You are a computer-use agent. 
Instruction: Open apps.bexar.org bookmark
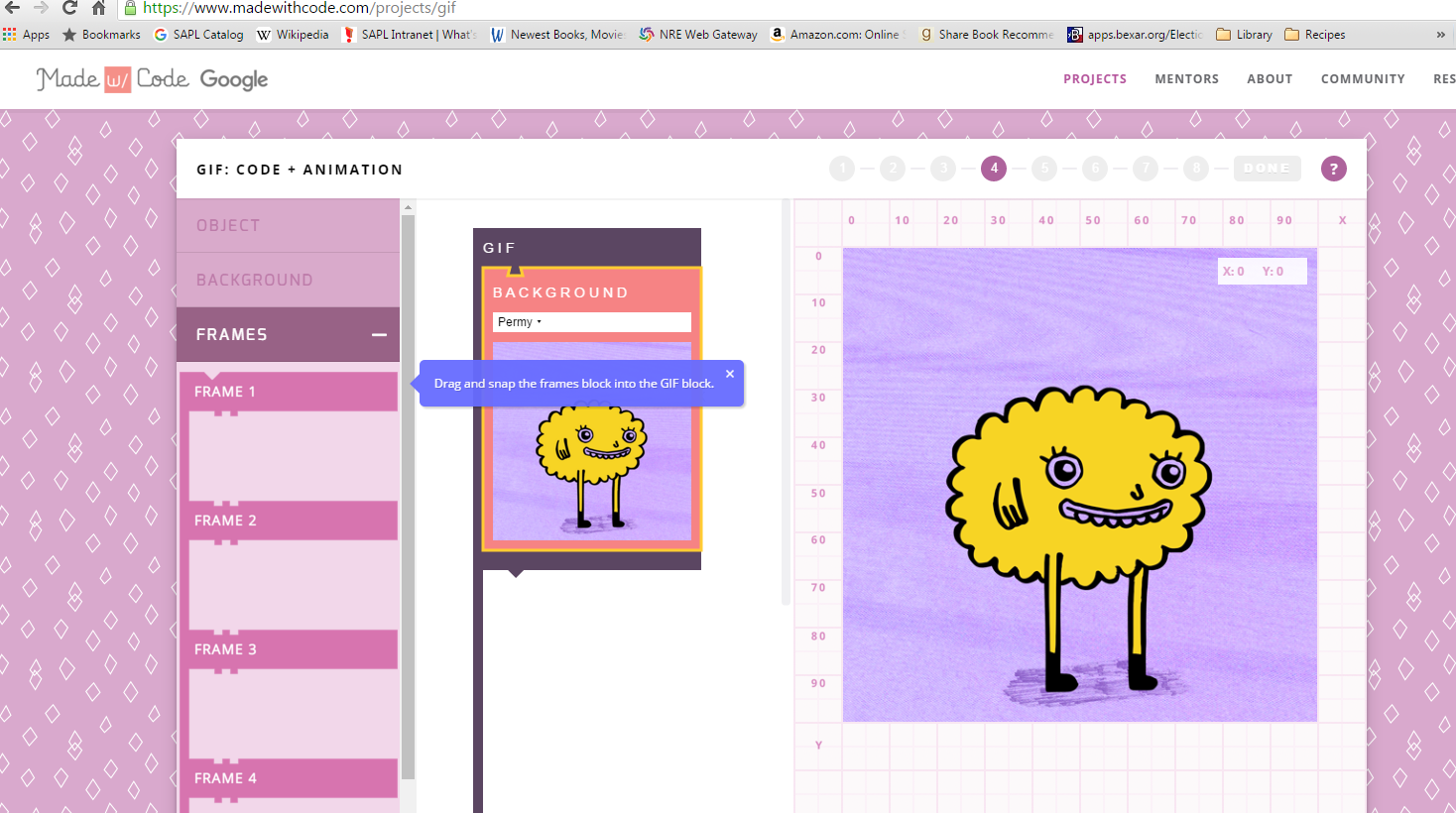coord(1135,35)
